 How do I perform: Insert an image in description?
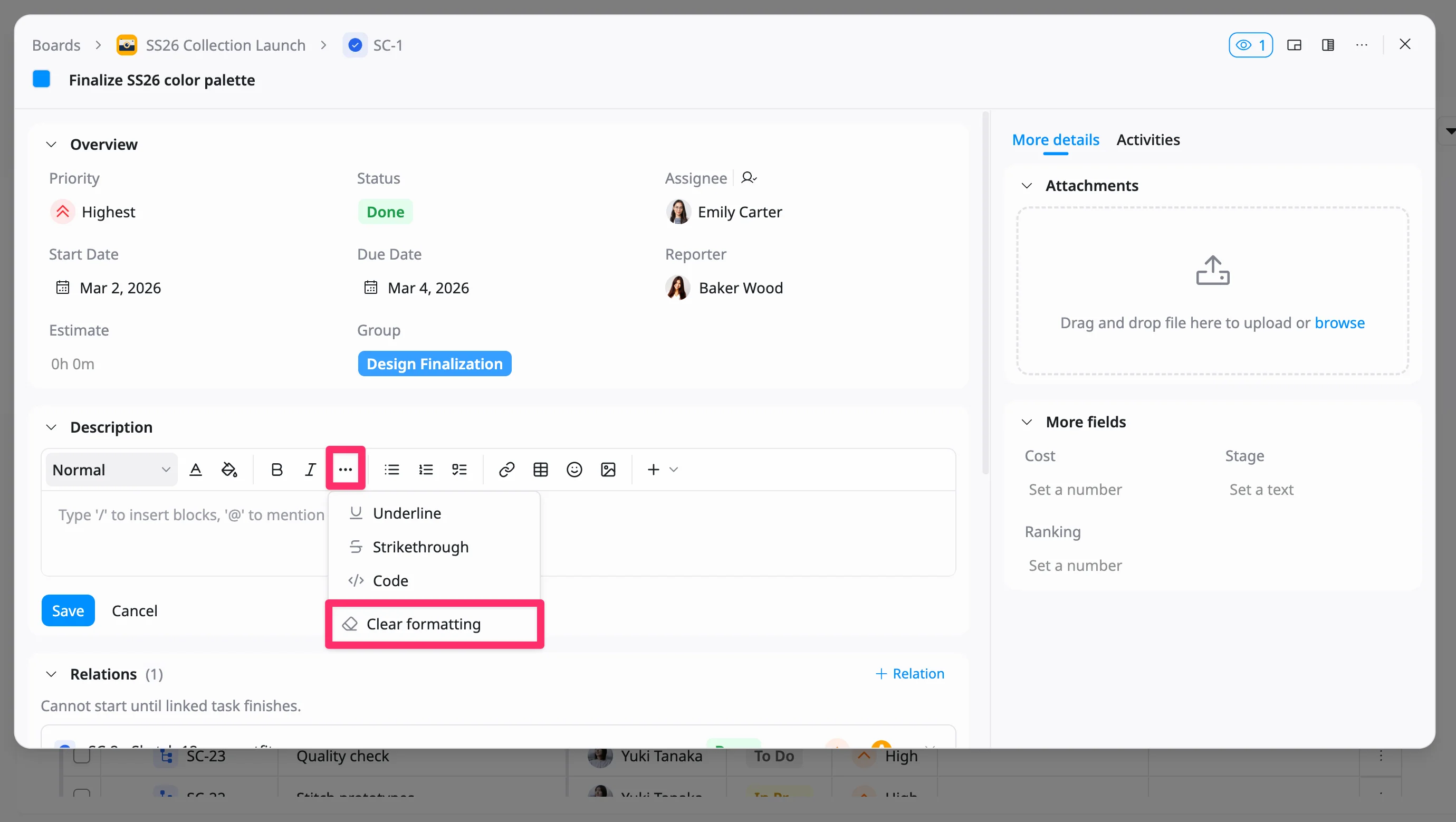[608, 469]
